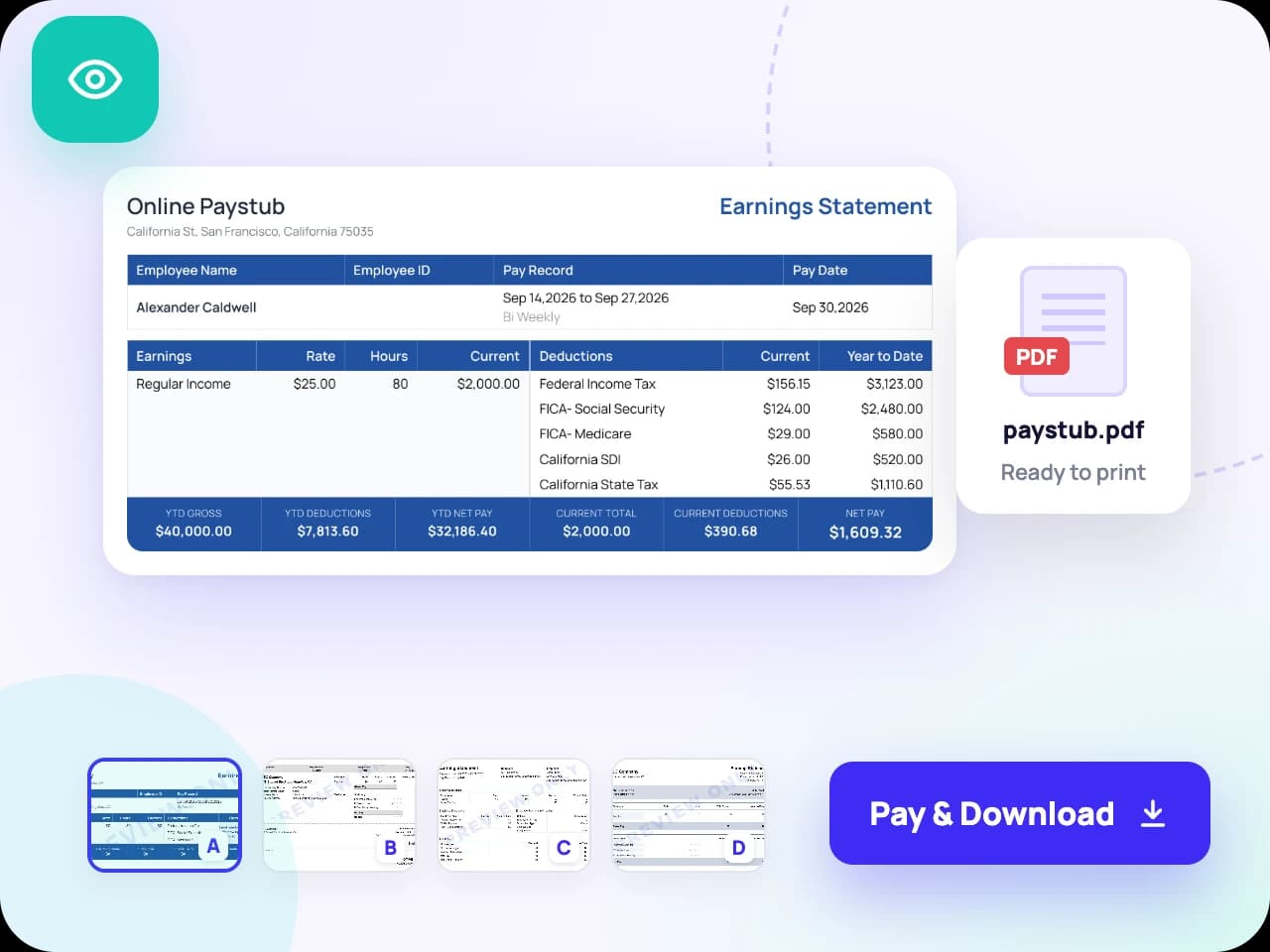Click the 'Earnings' table header
This screenshot has width=1270, height=952.
(164, 356)
